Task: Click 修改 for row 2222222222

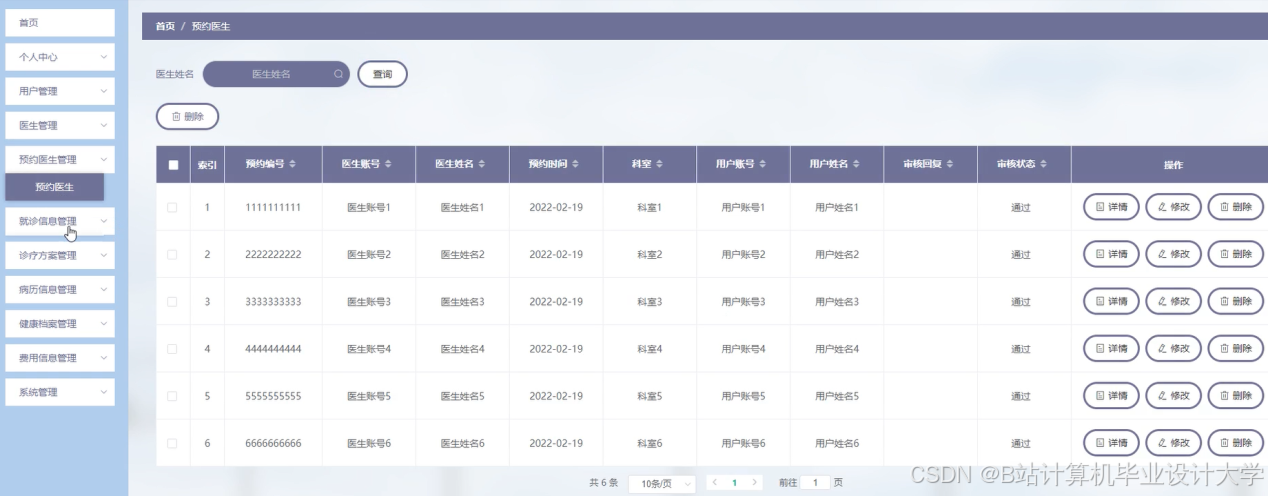Action: click(1174, 254)
